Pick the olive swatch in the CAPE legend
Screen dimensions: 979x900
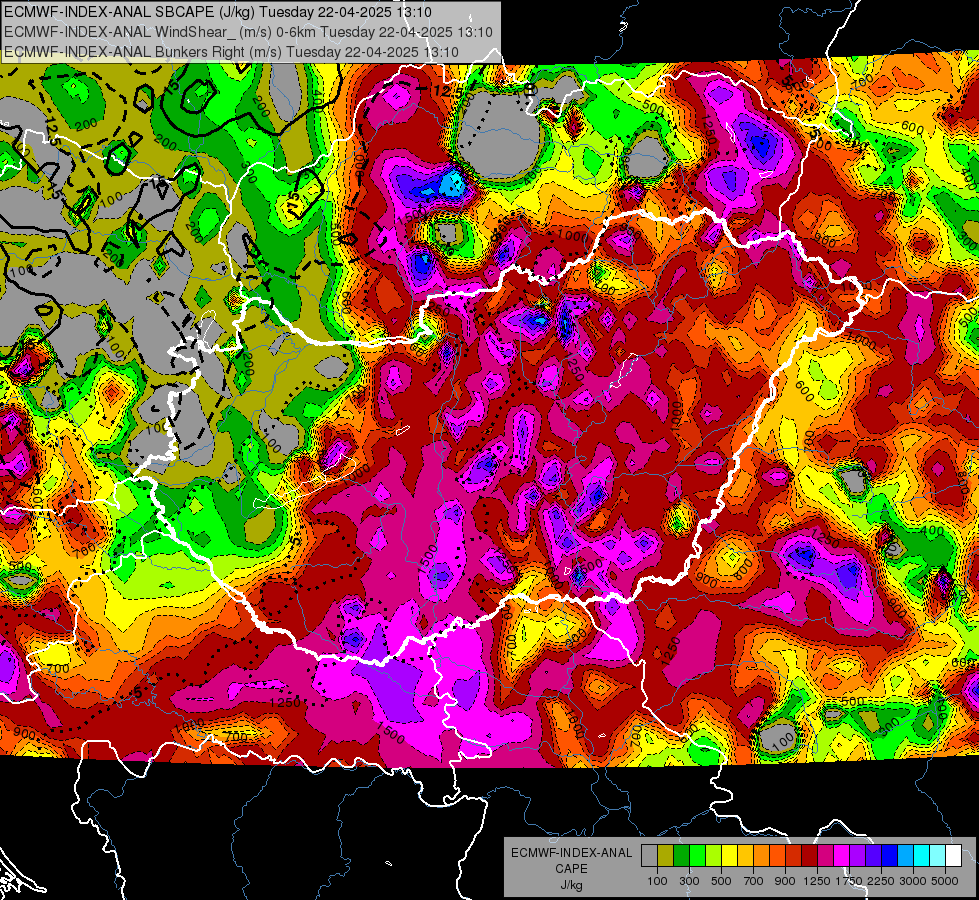(x=666, y=856)
